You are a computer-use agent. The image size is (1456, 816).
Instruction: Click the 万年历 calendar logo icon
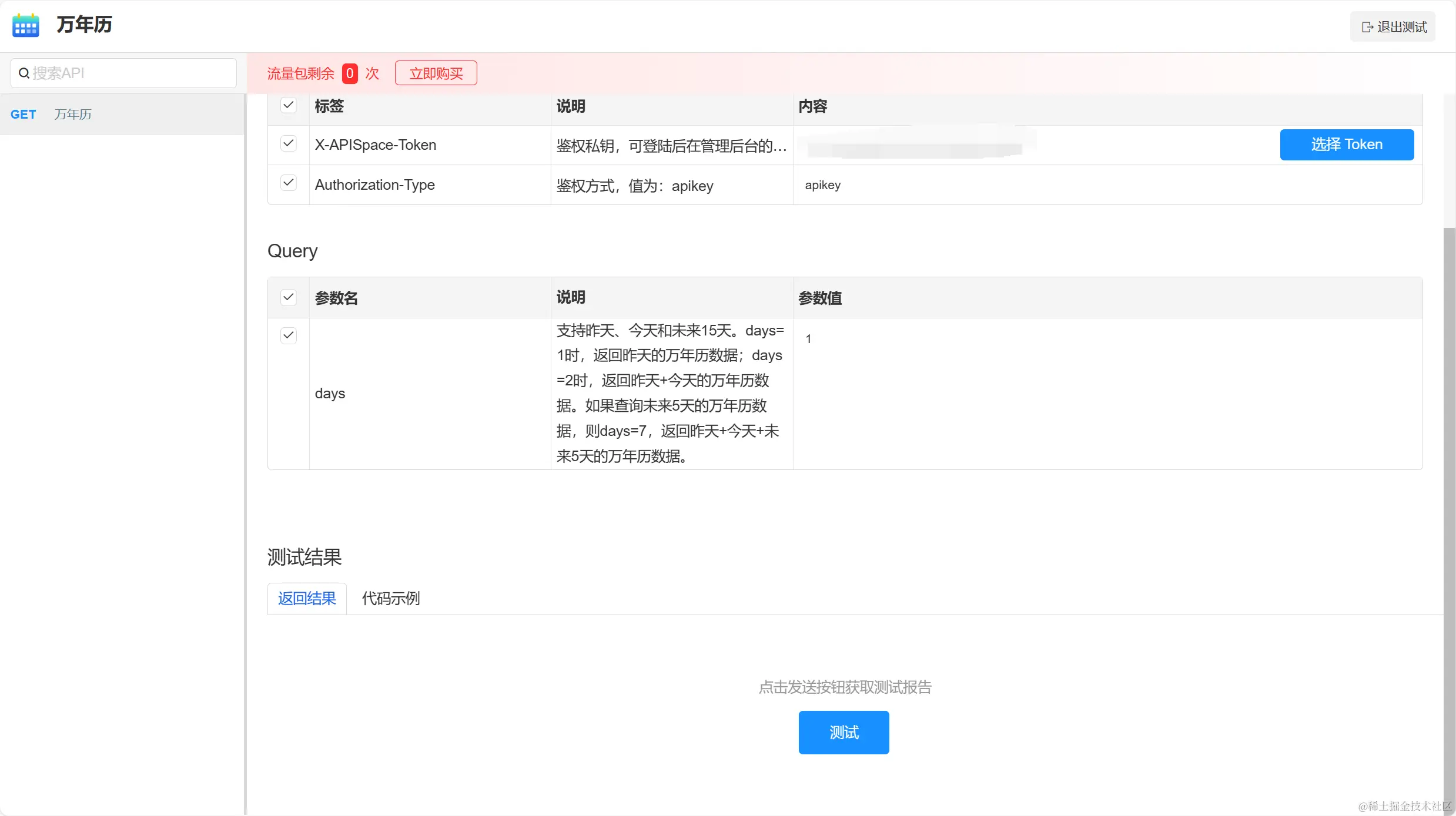[26, 25]
